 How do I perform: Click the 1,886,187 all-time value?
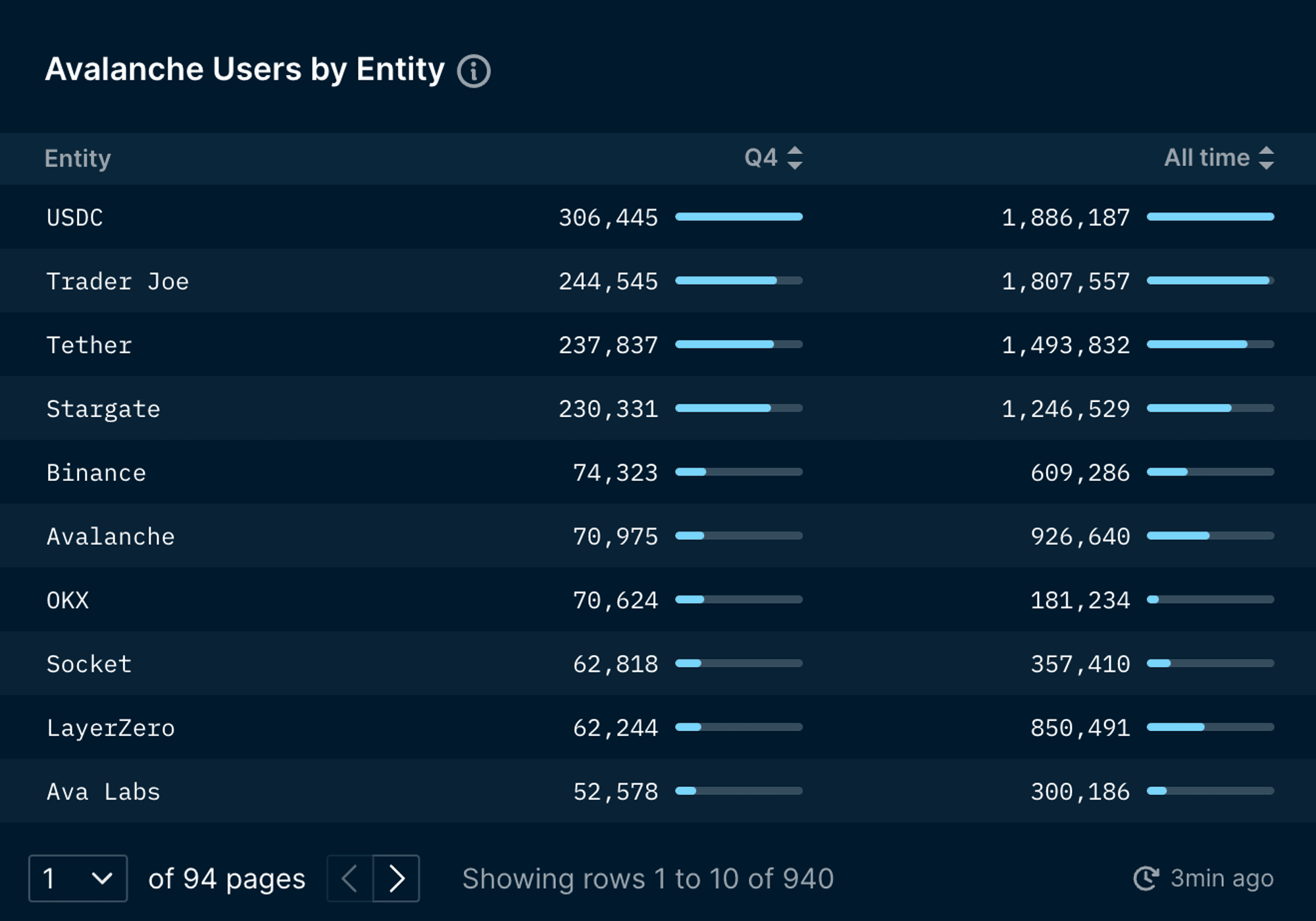[x=1065, y=218]
